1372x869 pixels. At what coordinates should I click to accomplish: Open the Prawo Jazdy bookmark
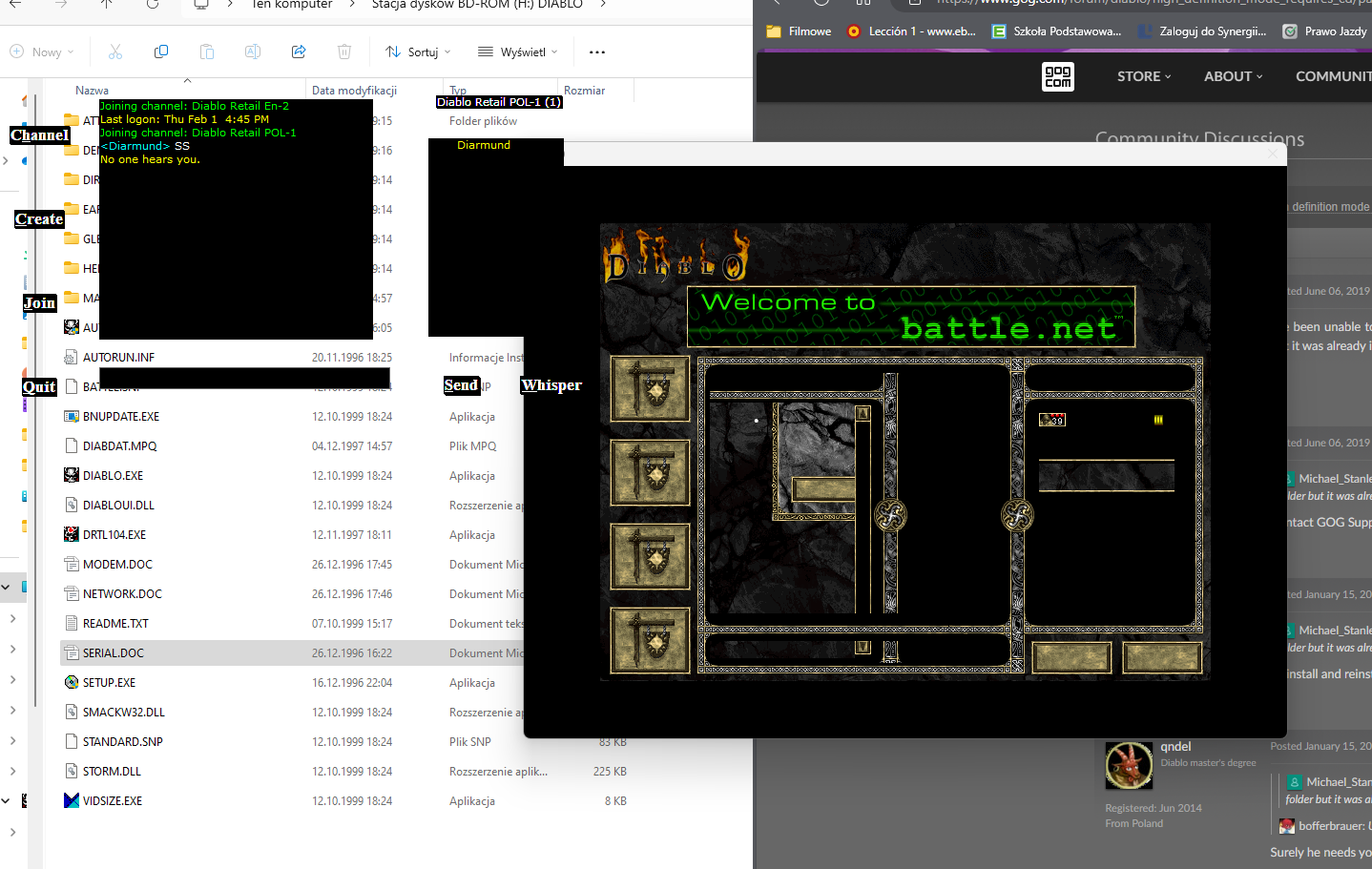pyautogui.click(x=1325, y=31)
